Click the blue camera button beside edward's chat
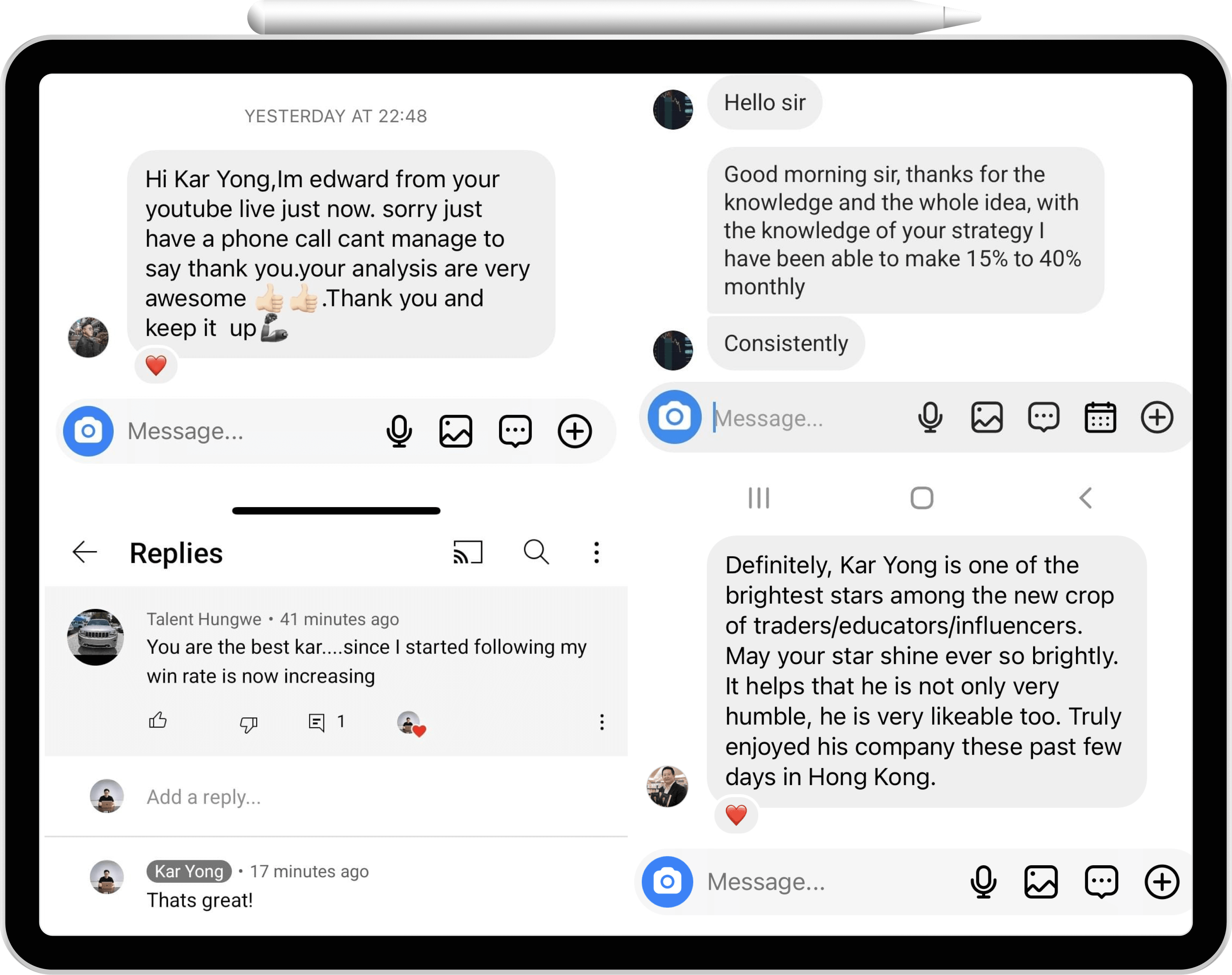The width and height of the screenshot is (1232, 975). pyautogui.click(x=88, y=431)
